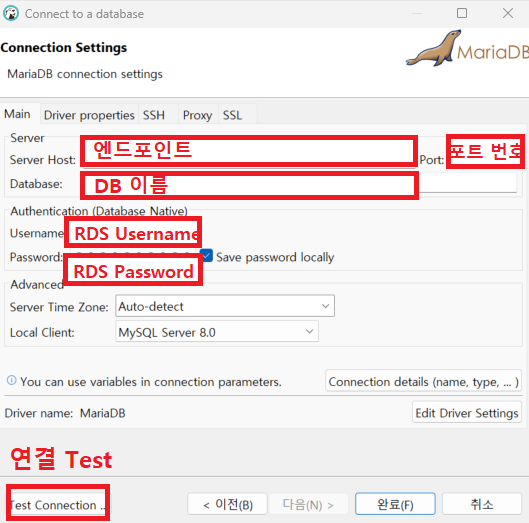Click the Test Connection button
This screenshot has width=529, height=523.
pos(58,504)
